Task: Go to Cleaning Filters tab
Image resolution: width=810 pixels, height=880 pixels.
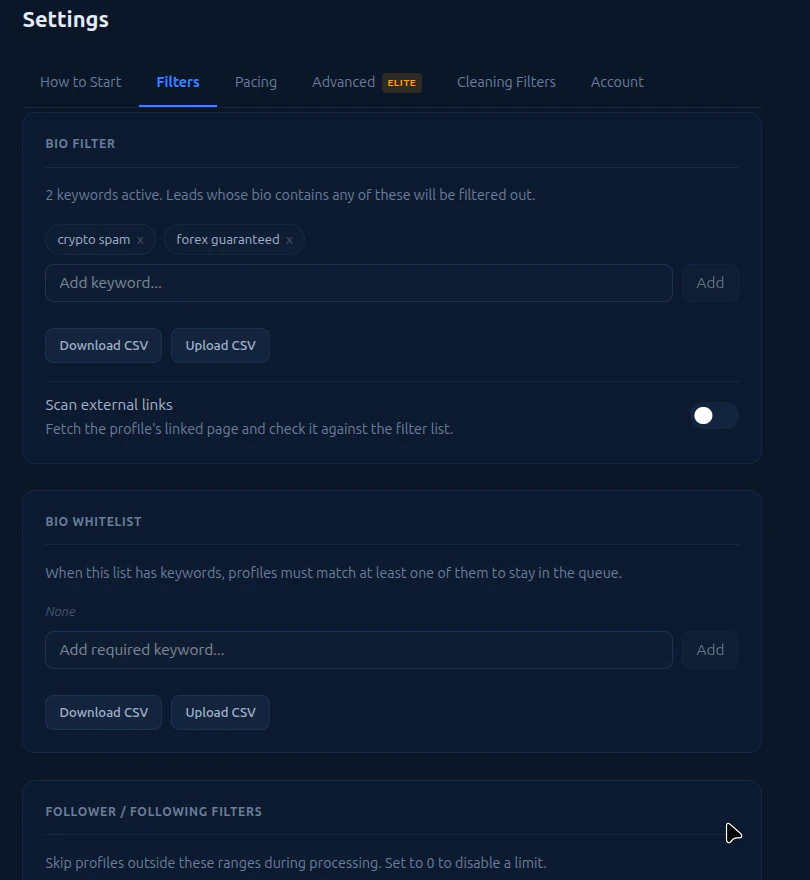Action: [x=506, y=82]
